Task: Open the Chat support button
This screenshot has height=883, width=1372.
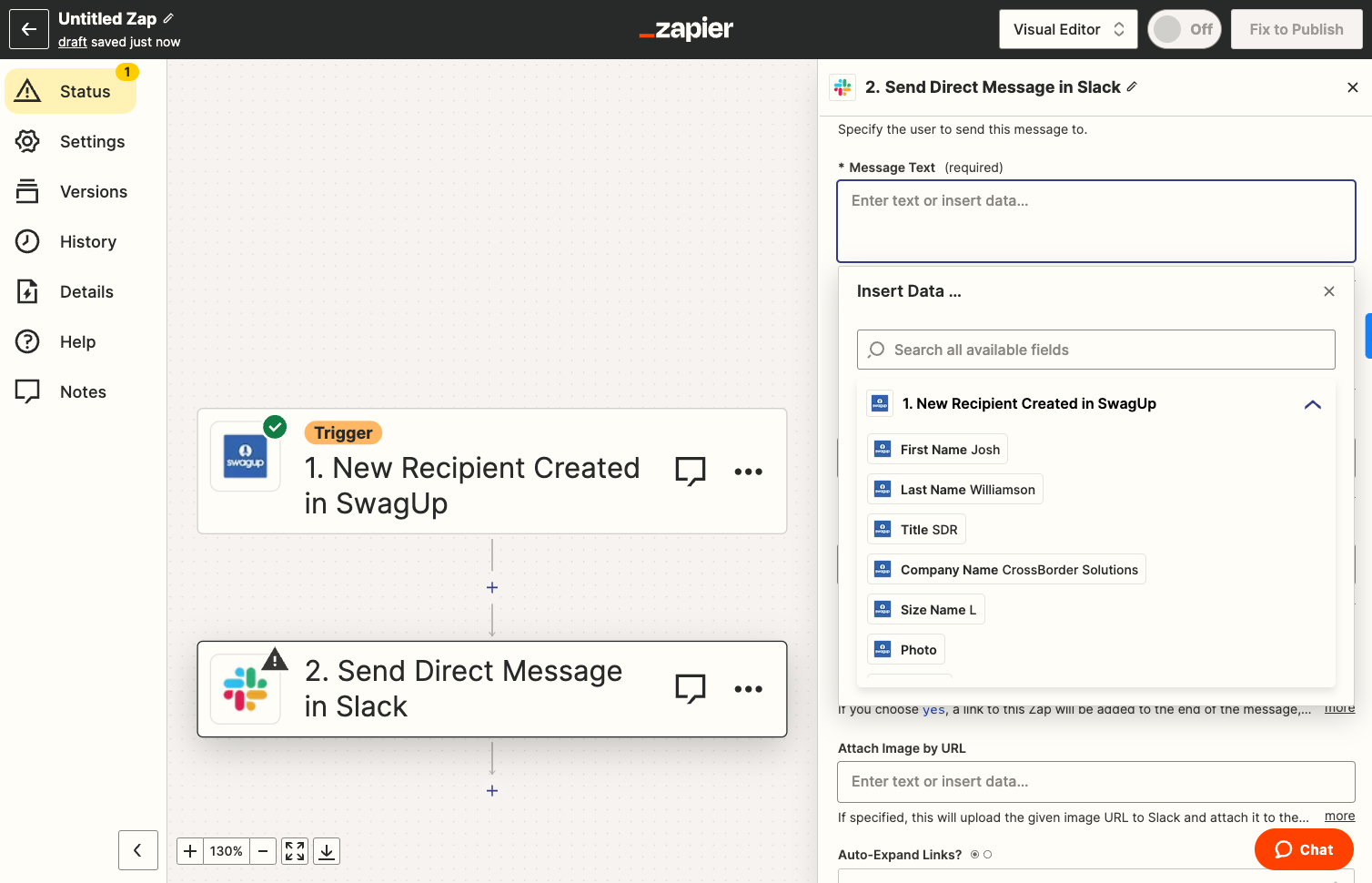Action: [x=1304, y=849]
